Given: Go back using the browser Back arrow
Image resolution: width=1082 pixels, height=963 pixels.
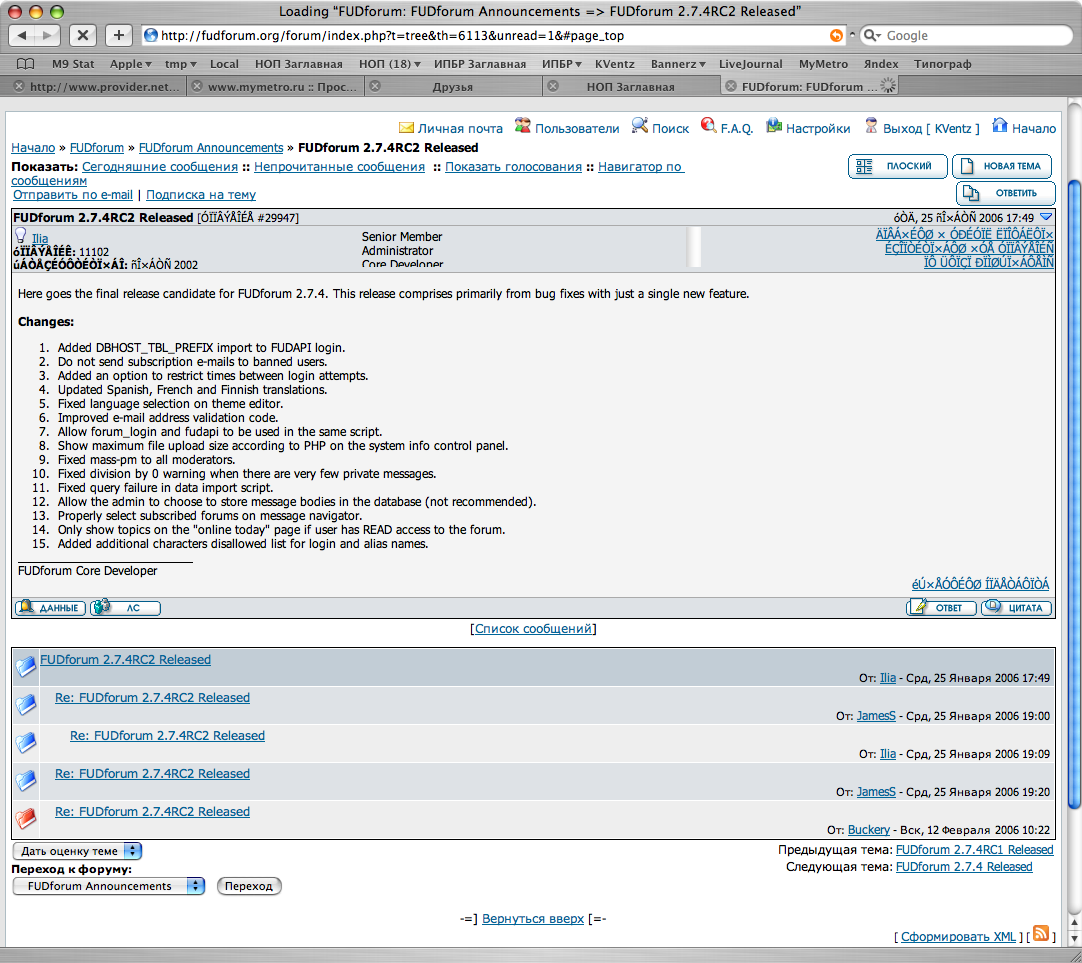Looking at the screenshot, I should click(21, 35).
